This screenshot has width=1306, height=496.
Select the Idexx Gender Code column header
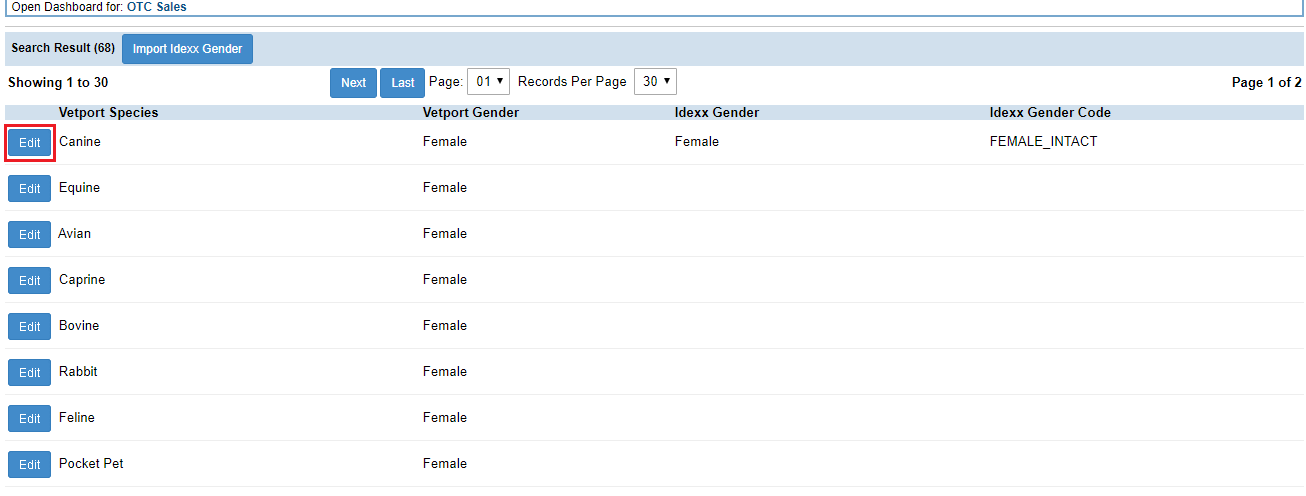coord(1050,113)
